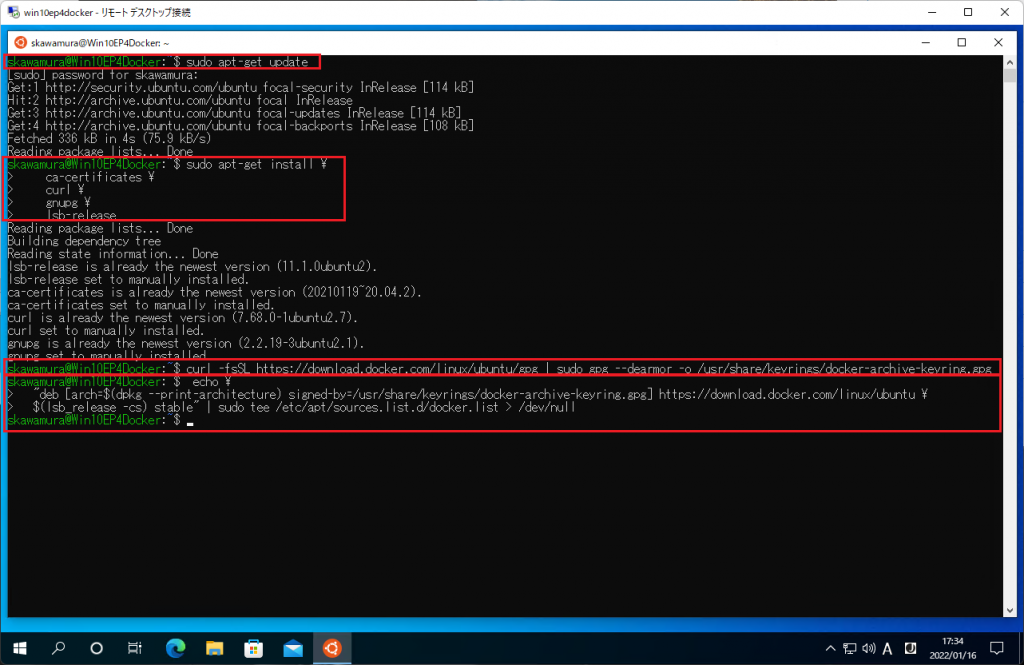Open File Explorer from the taskbar
This screenshot has width=1024, height=665.
pyautogui.click(x=214, y=648)
